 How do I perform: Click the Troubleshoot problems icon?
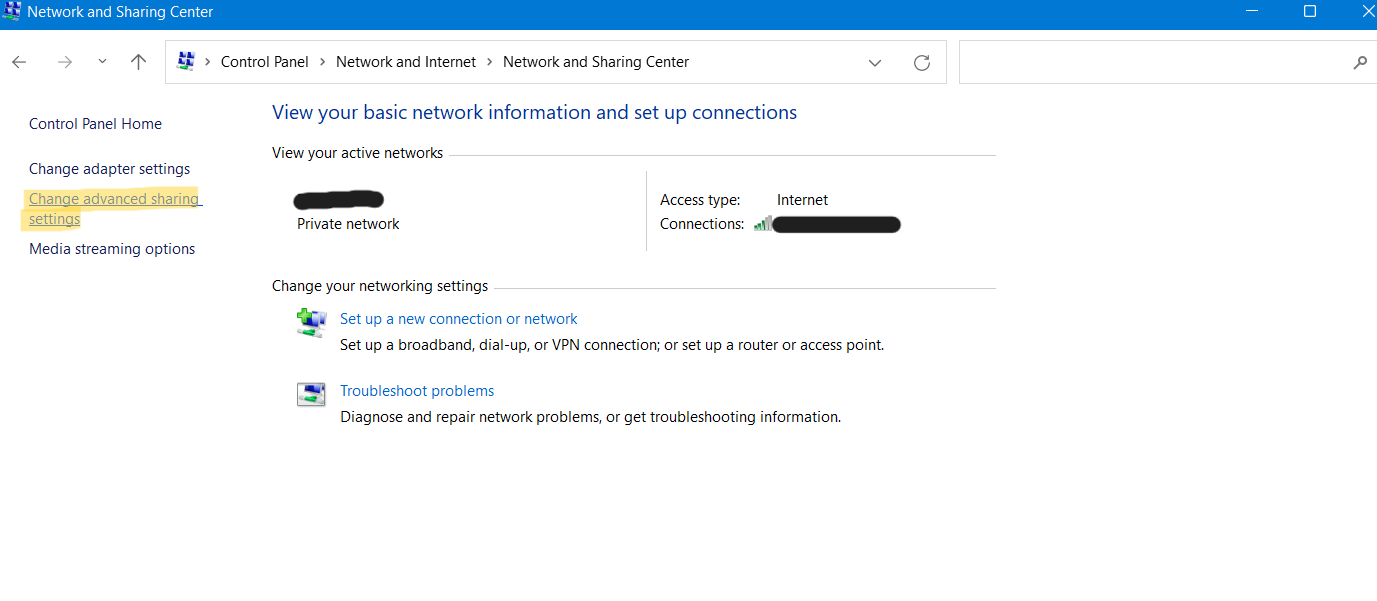coord(311,394)
